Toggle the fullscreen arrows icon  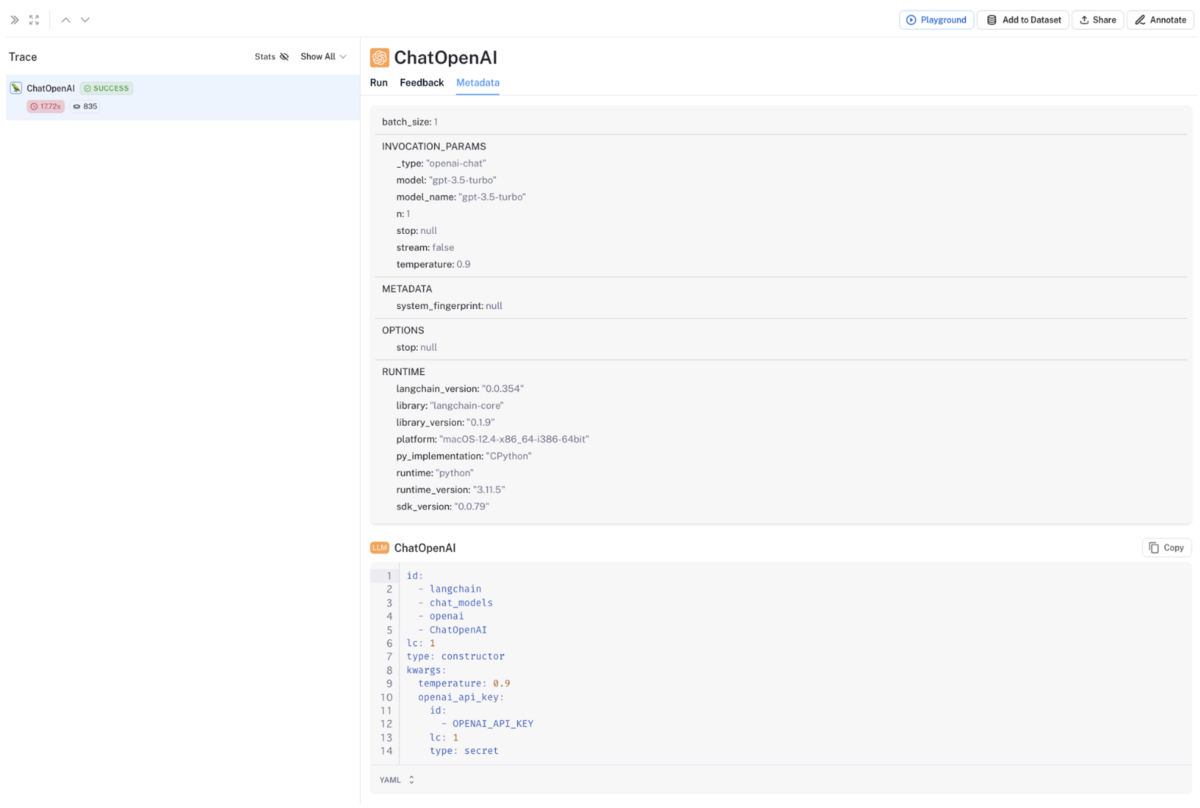[x=34, y=19]
